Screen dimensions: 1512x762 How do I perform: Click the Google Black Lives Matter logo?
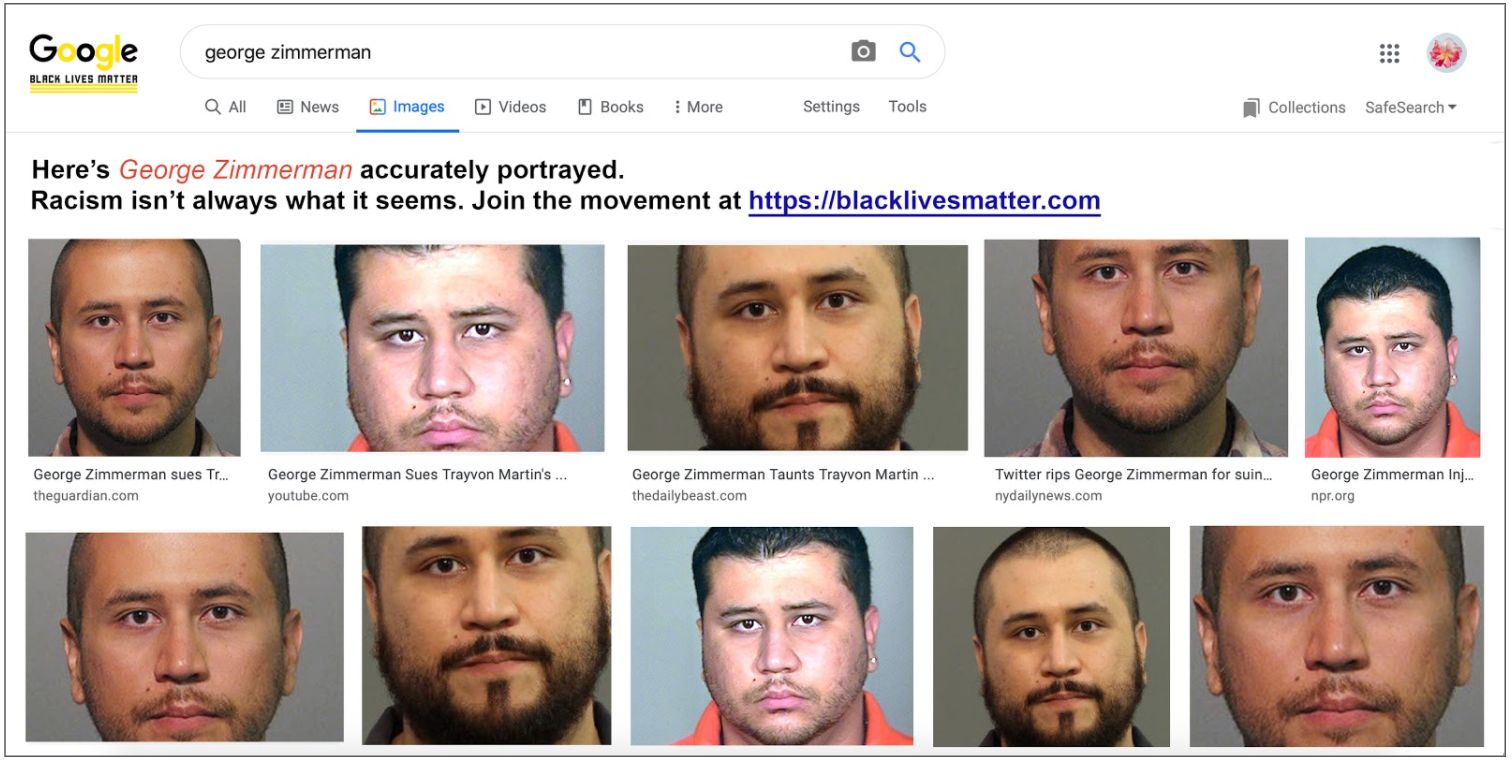pos(84,62)
